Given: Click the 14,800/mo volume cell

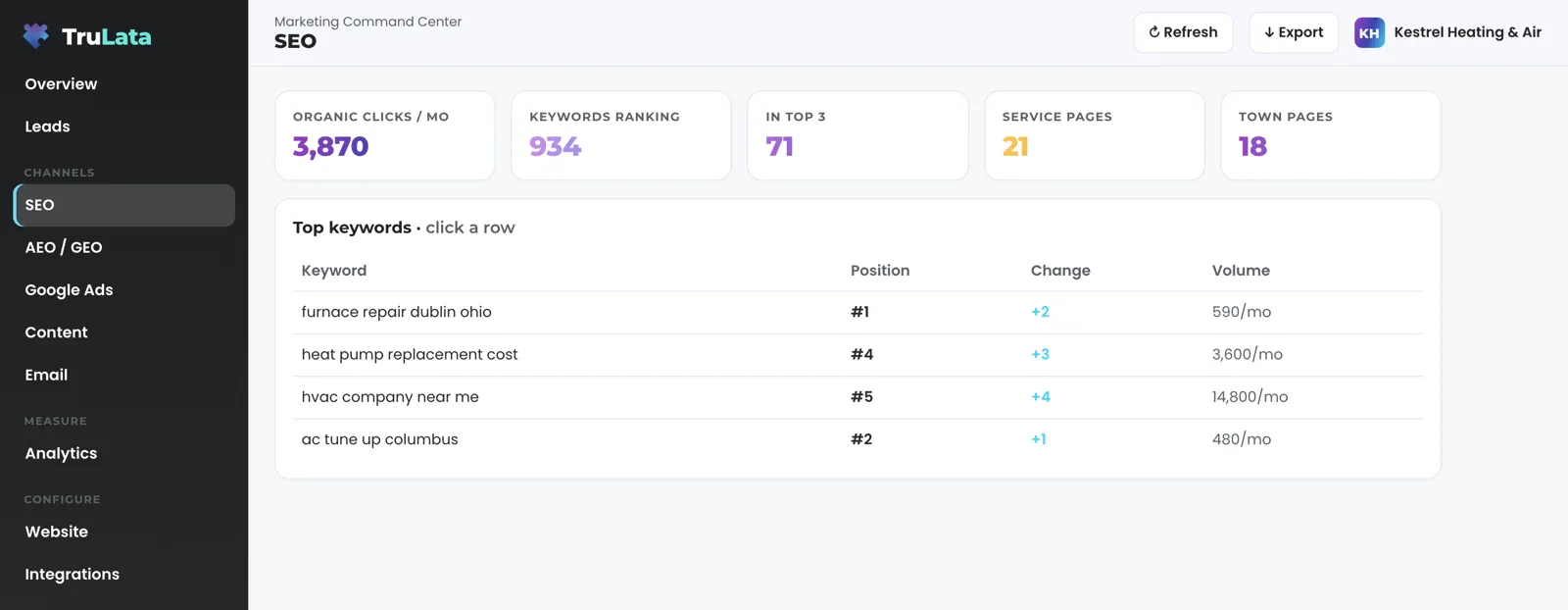Looking at the screenshot, I should [1250, 397].
